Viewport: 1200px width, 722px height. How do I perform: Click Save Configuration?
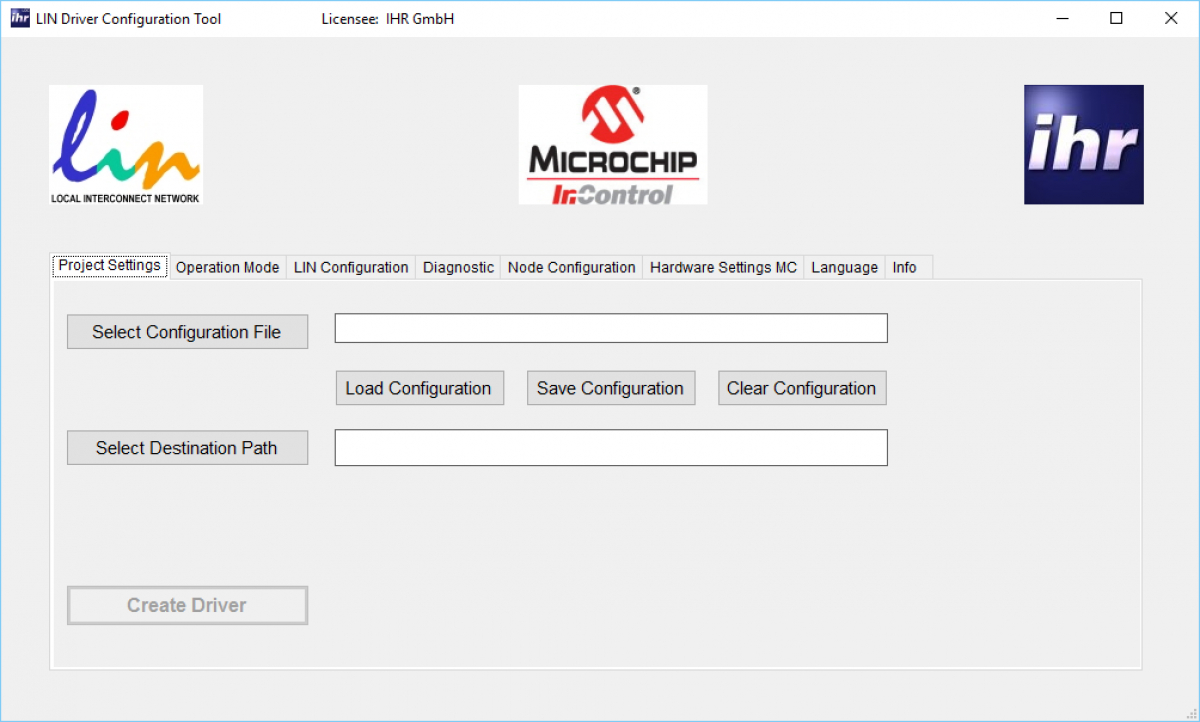tap(611, 388)
